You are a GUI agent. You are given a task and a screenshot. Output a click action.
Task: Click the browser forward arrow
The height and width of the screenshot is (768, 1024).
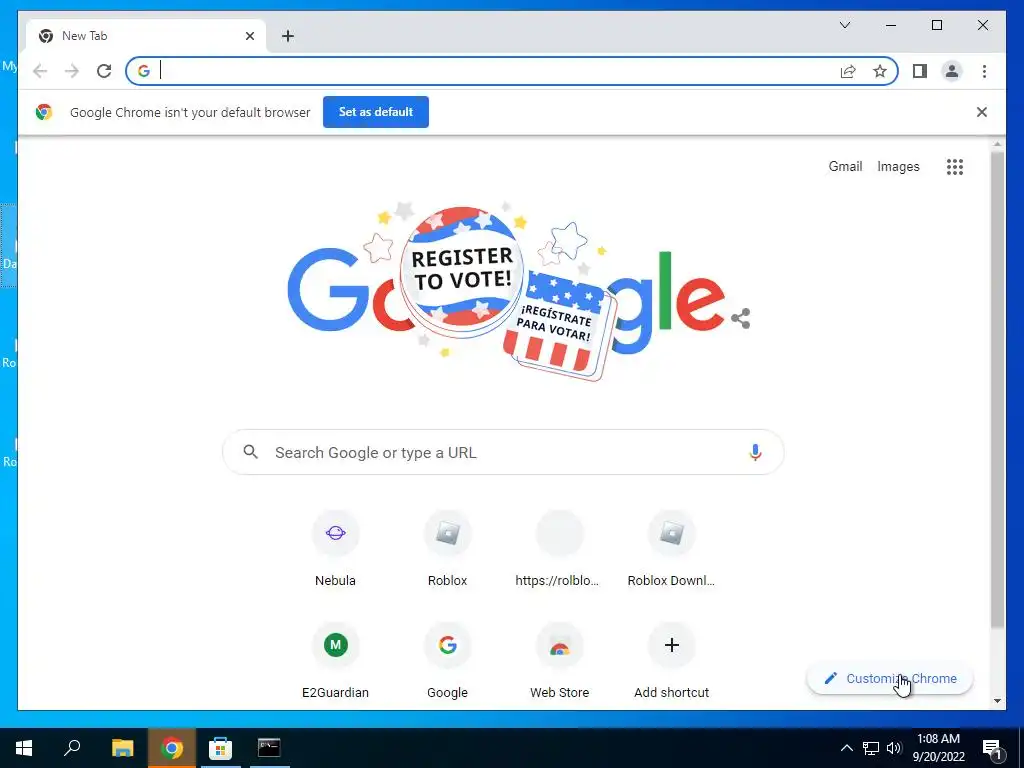pos(72,71)
